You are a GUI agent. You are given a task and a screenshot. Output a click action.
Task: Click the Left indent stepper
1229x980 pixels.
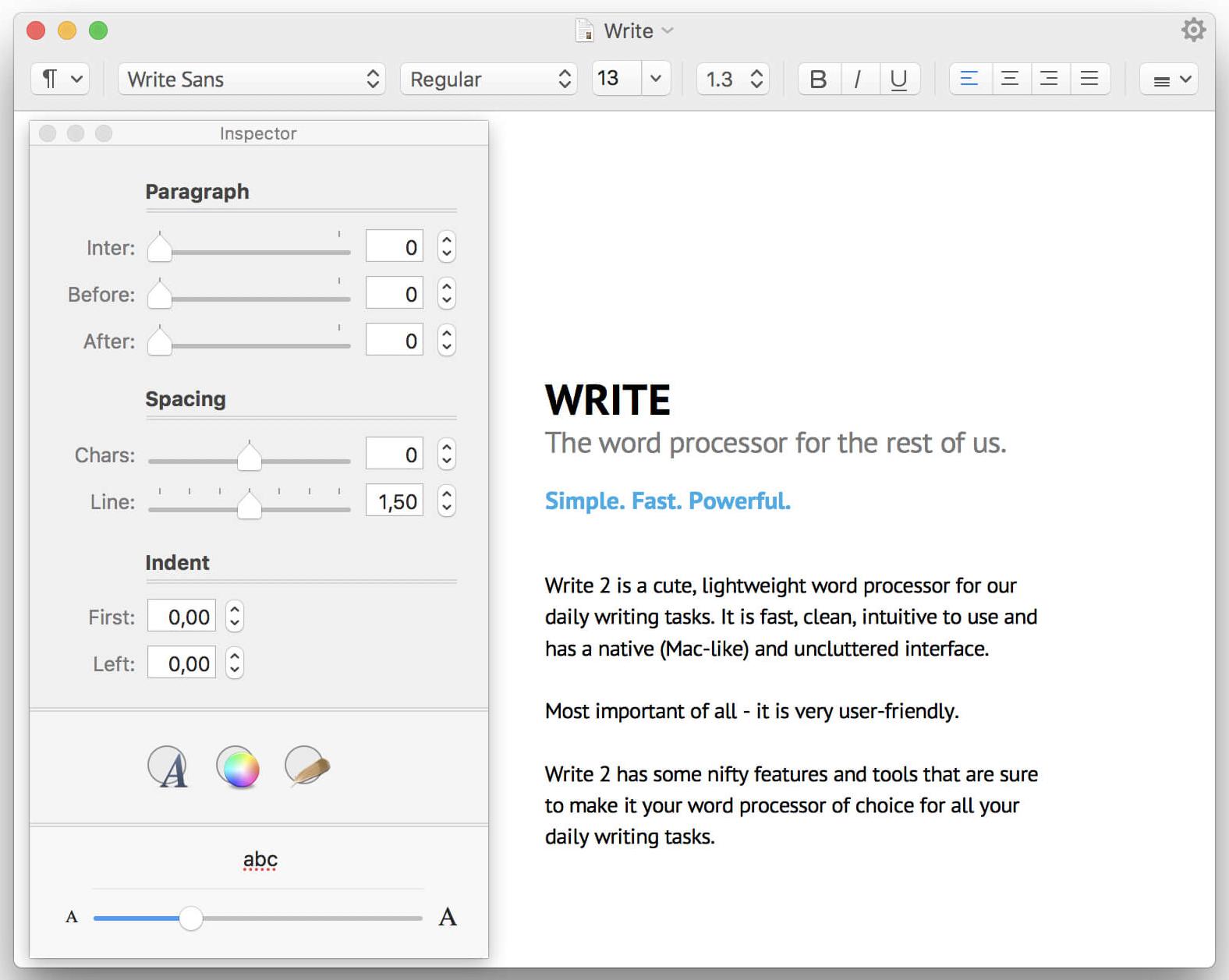pyautogui.click(x=235, y=663)
